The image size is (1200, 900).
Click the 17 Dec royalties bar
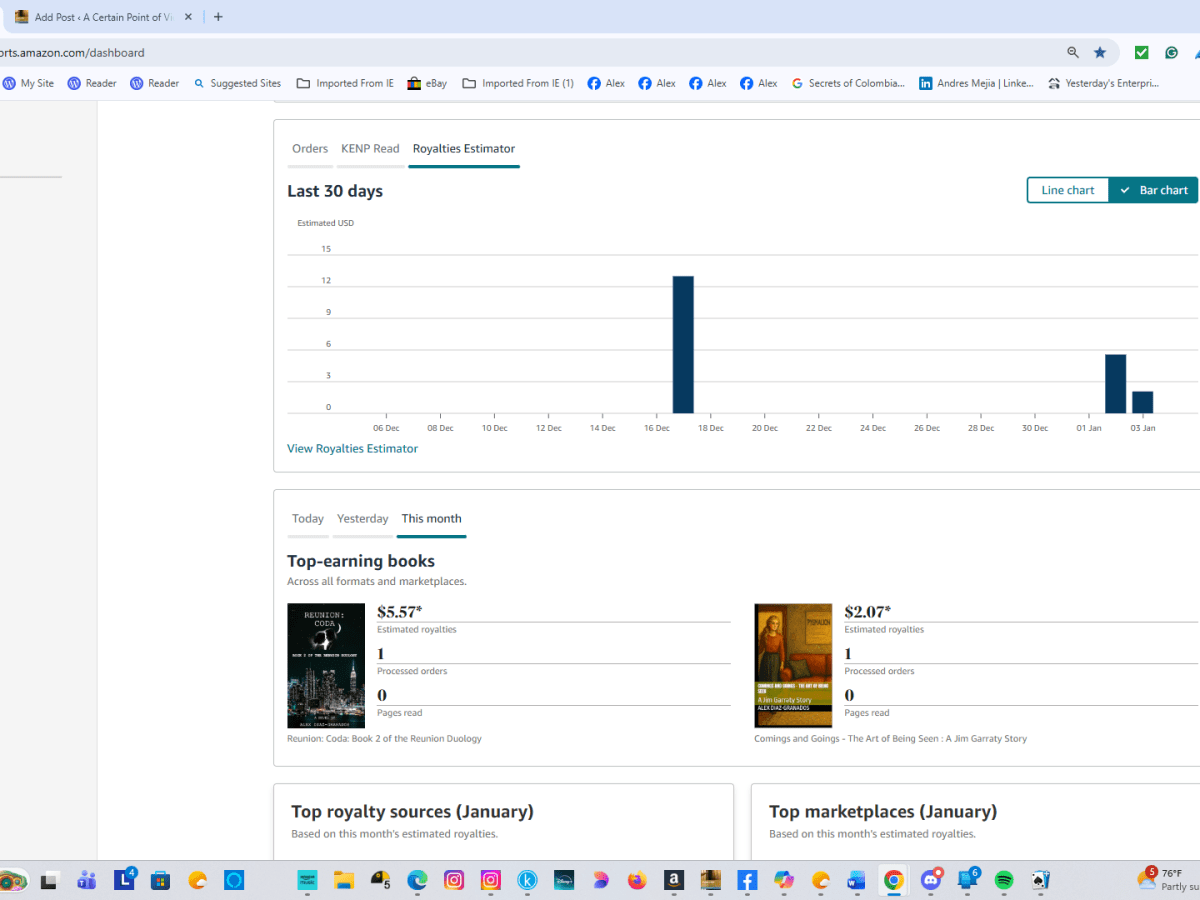tap(683, 345)
